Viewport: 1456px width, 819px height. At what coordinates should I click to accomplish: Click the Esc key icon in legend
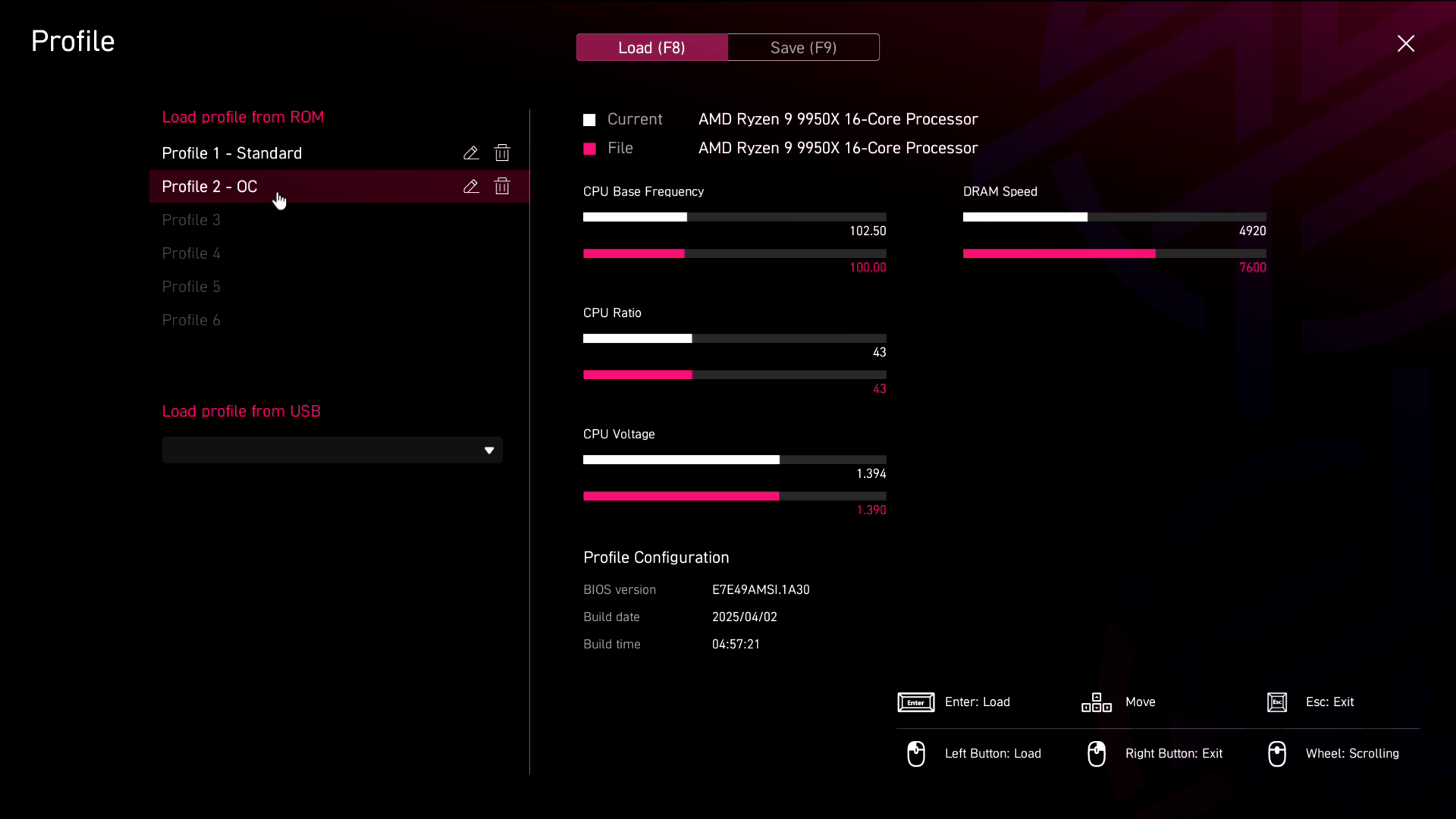(1277, 702)
